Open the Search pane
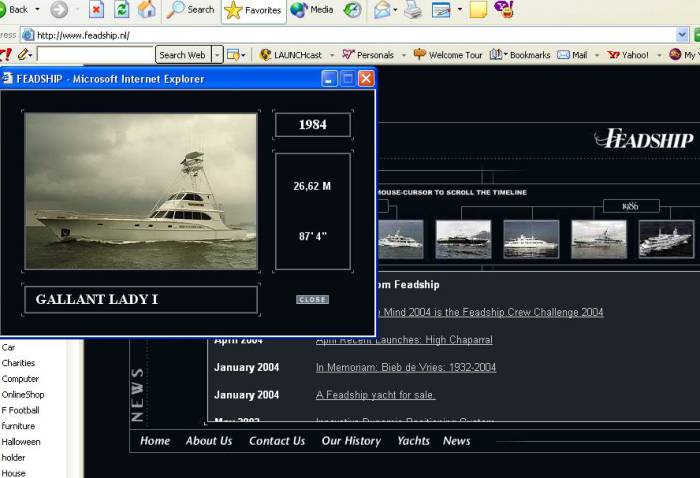 point(190,9)
